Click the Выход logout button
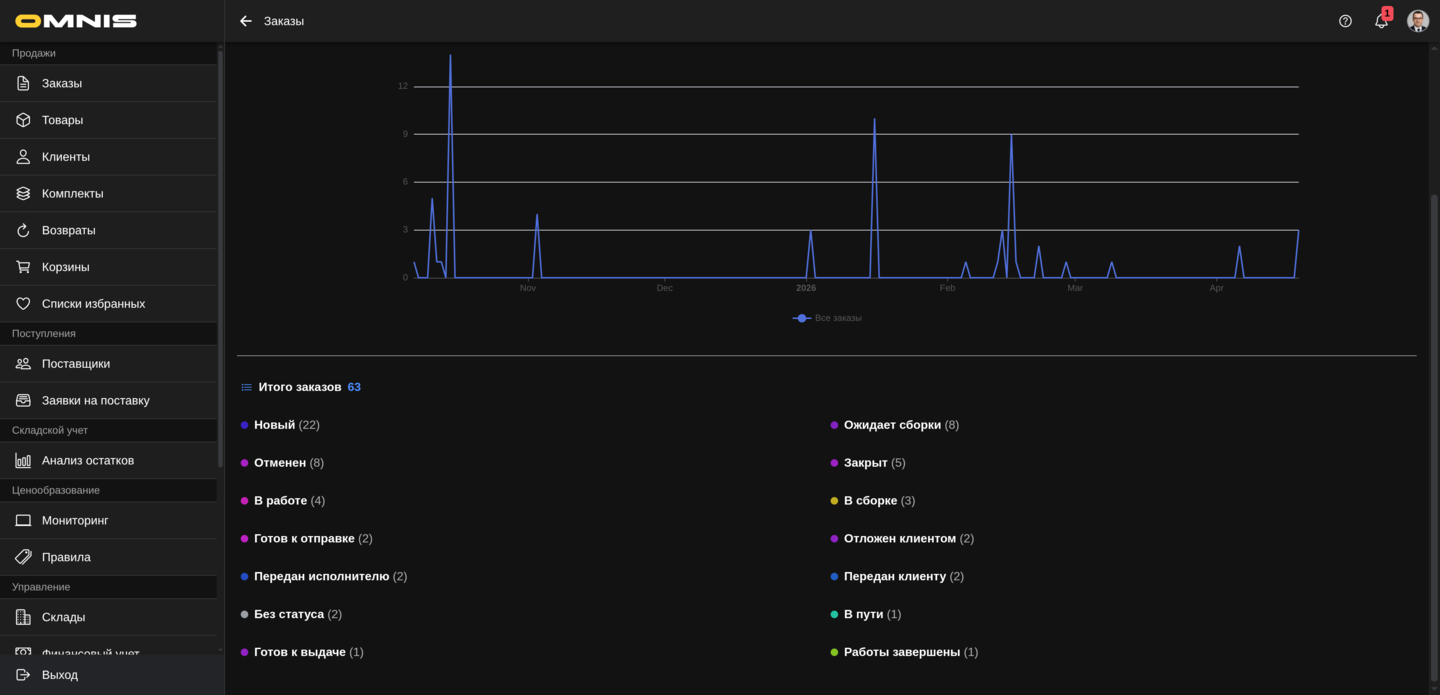Viewport: 1440px width, 695px height. tap(60, 675)
